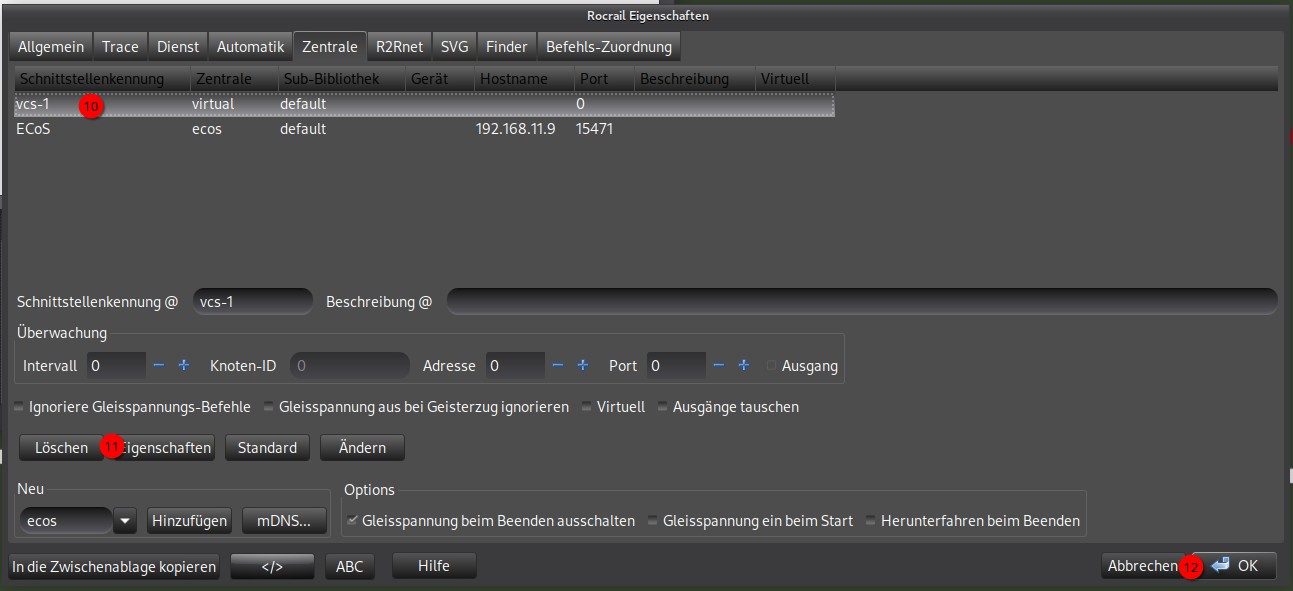Confirm with the OK button

1236,566
